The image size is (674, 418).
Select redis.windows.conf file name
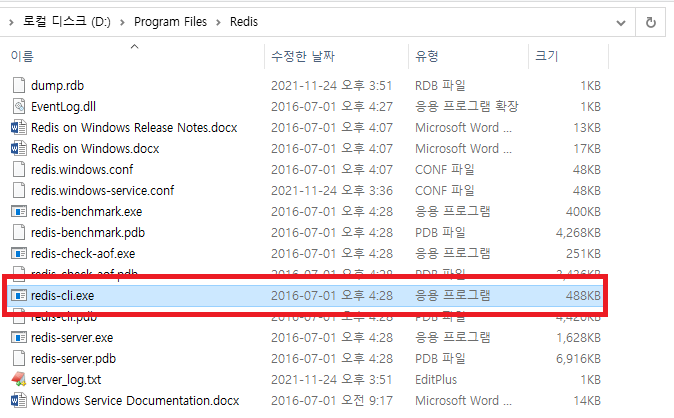click(x=82, y=169)
